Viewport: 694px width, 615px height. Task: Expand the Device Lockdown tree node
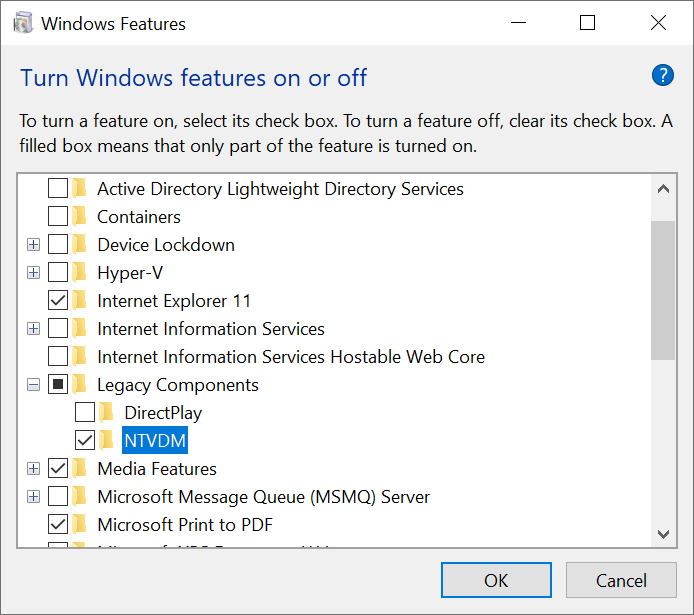tap(34, 245)
